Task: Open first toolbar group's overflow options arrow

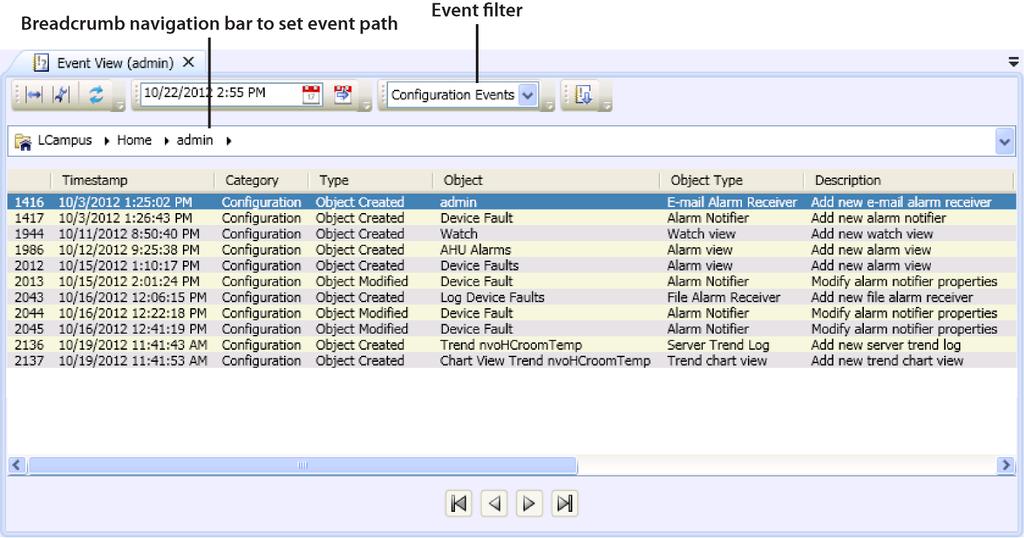Action: tap(119, 104)
